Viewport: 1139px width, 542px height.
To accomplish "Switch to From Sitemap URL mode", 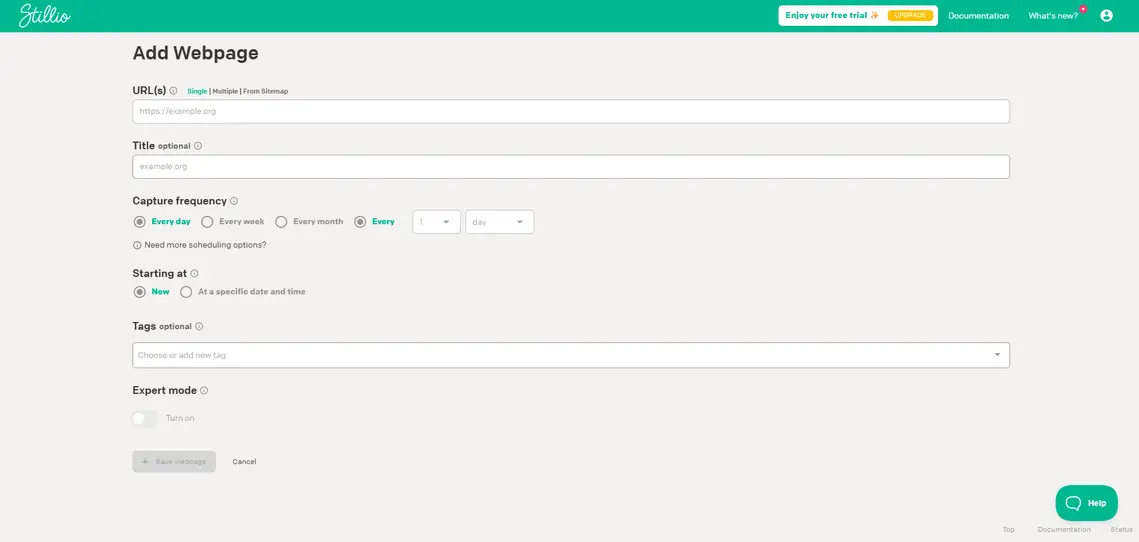I will (x=265, y=91).
